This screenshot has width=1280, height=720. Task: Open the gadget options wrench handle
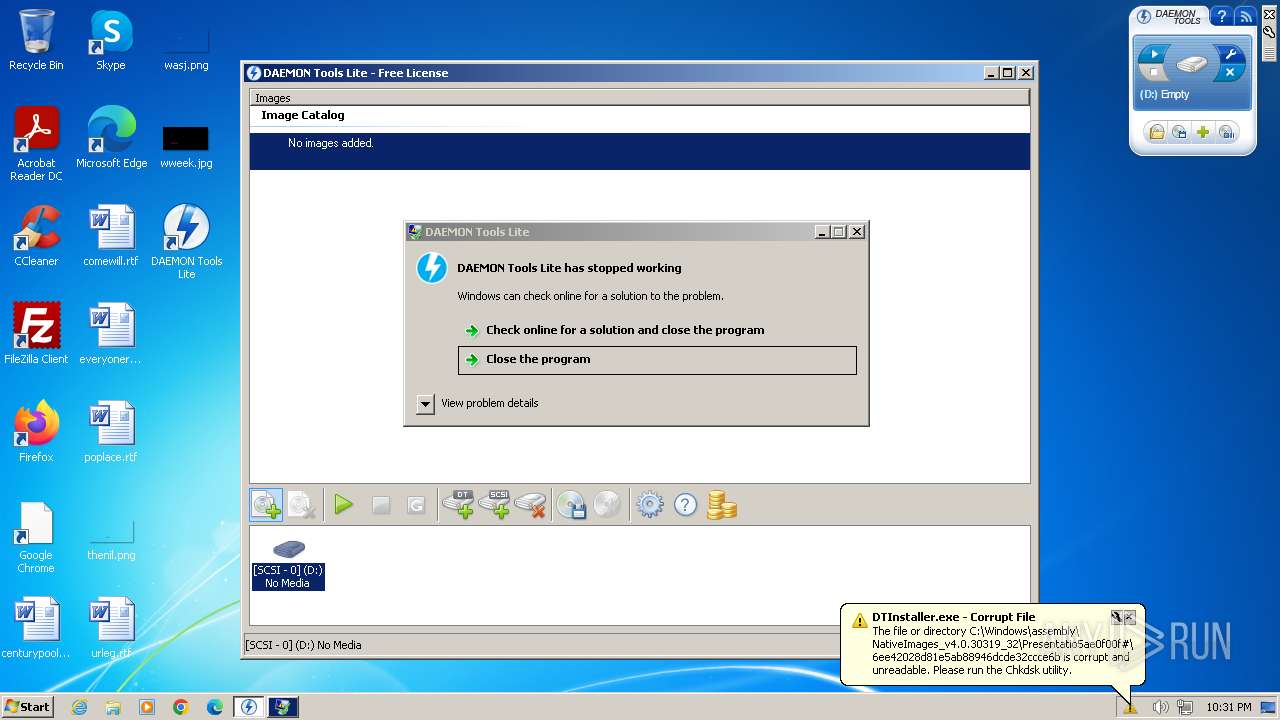[x=1270, y=31]
